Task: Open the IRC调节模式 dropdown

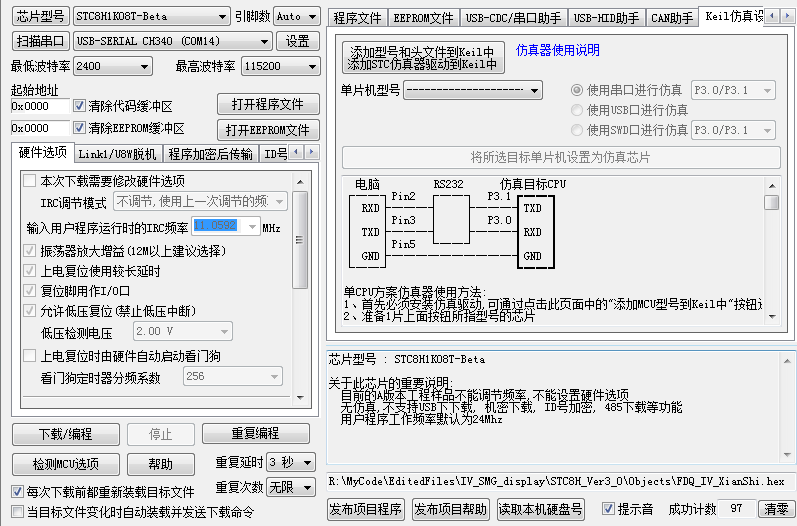Action: point(200,202)
